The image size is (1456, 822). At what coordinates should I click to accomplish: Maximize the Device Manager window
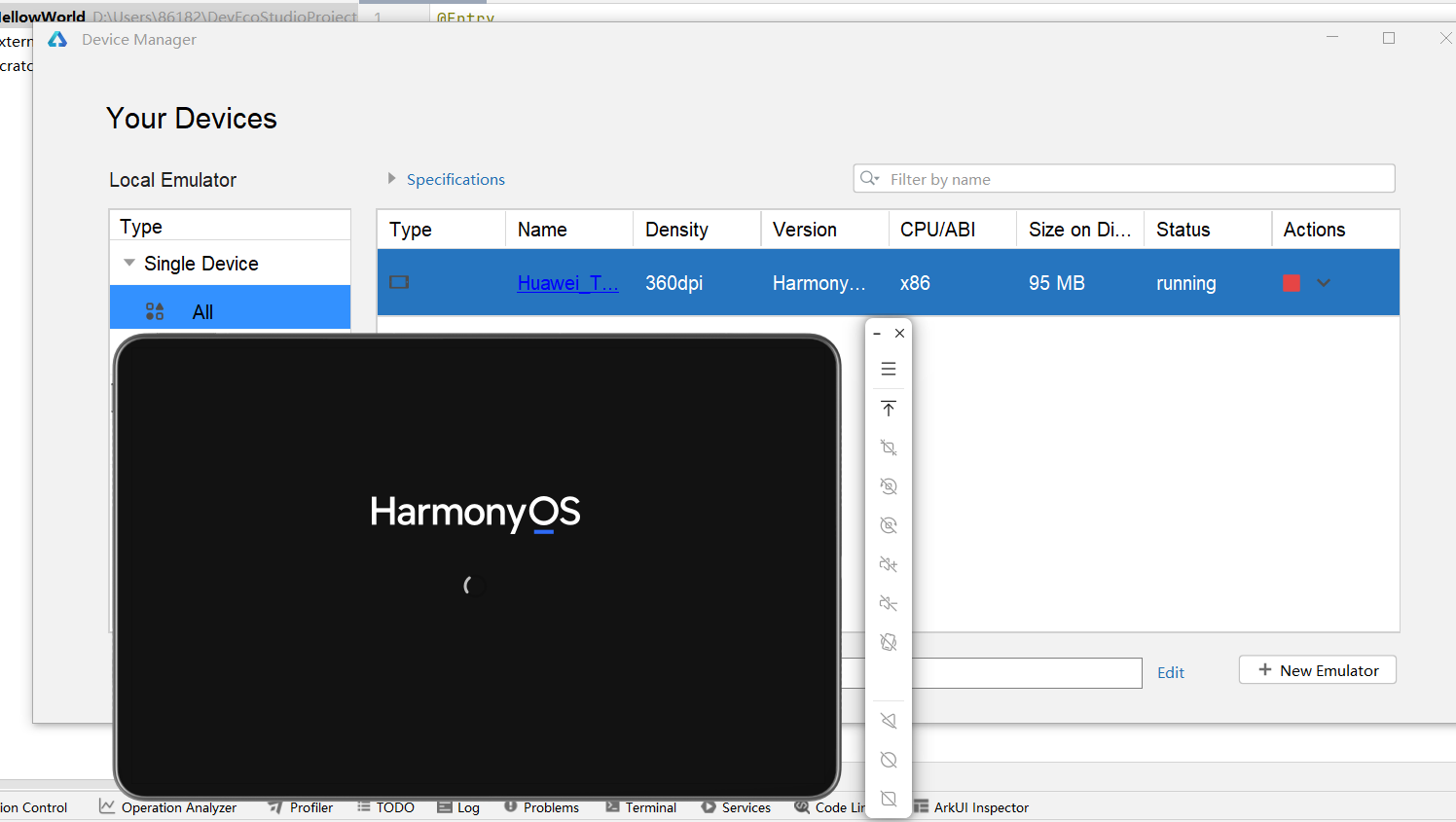coord(1389,38)
